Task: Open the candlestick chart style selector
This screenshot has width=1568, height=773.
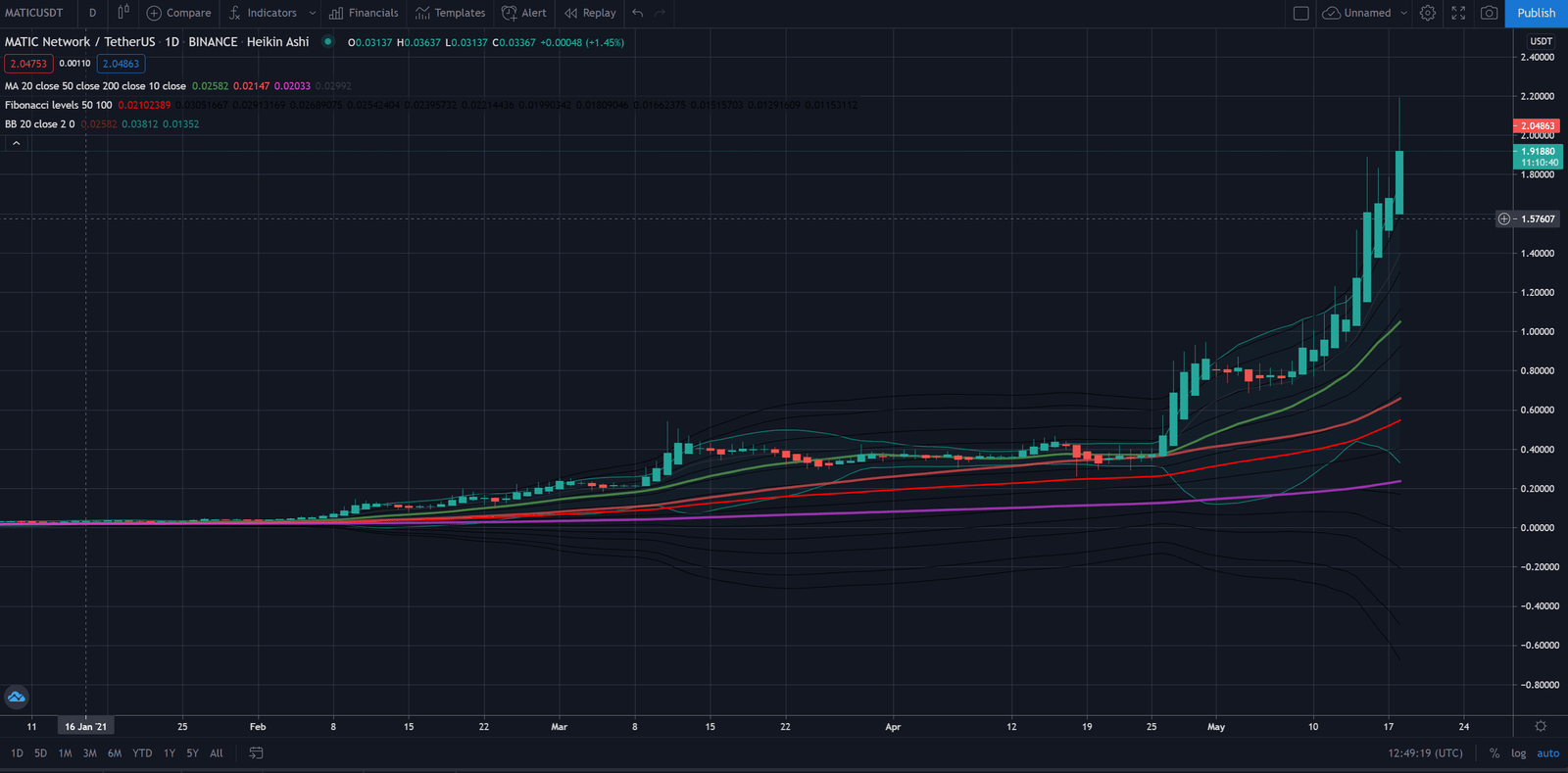Action: coord(123,13)
